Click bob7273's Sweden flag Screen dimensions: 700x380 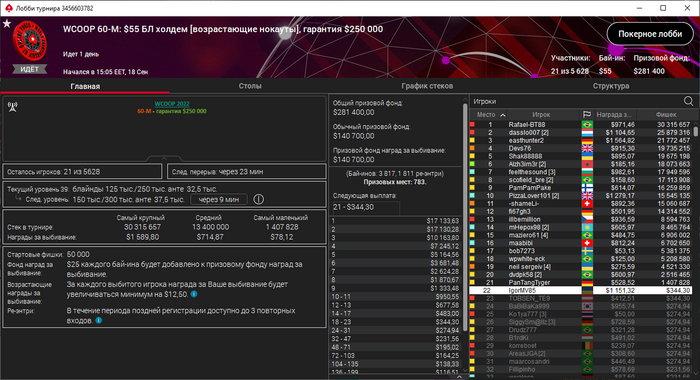coord(587,251)
